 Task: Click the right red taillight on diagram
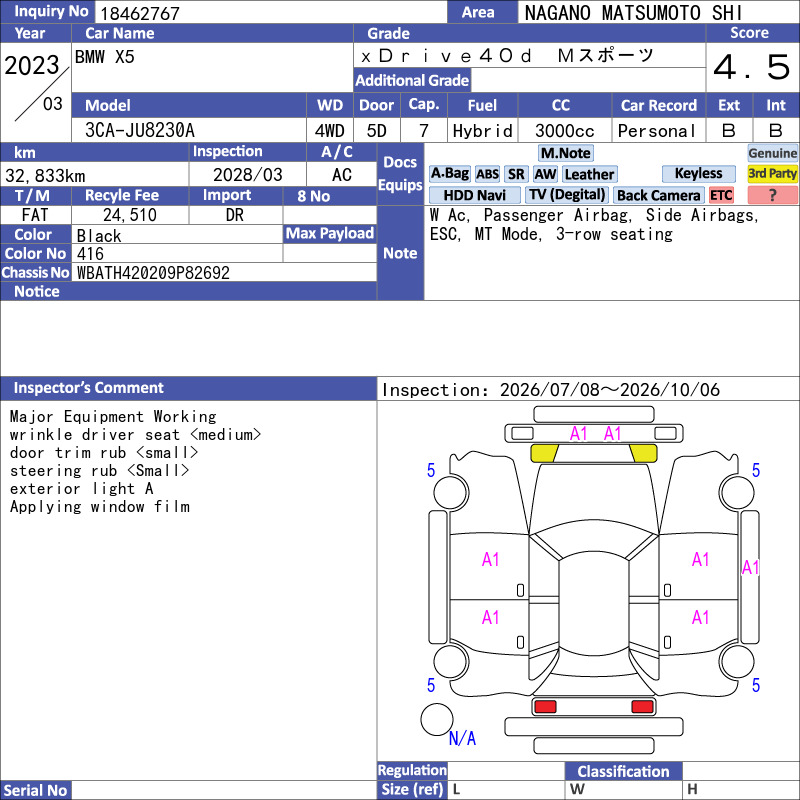(642, 707)
